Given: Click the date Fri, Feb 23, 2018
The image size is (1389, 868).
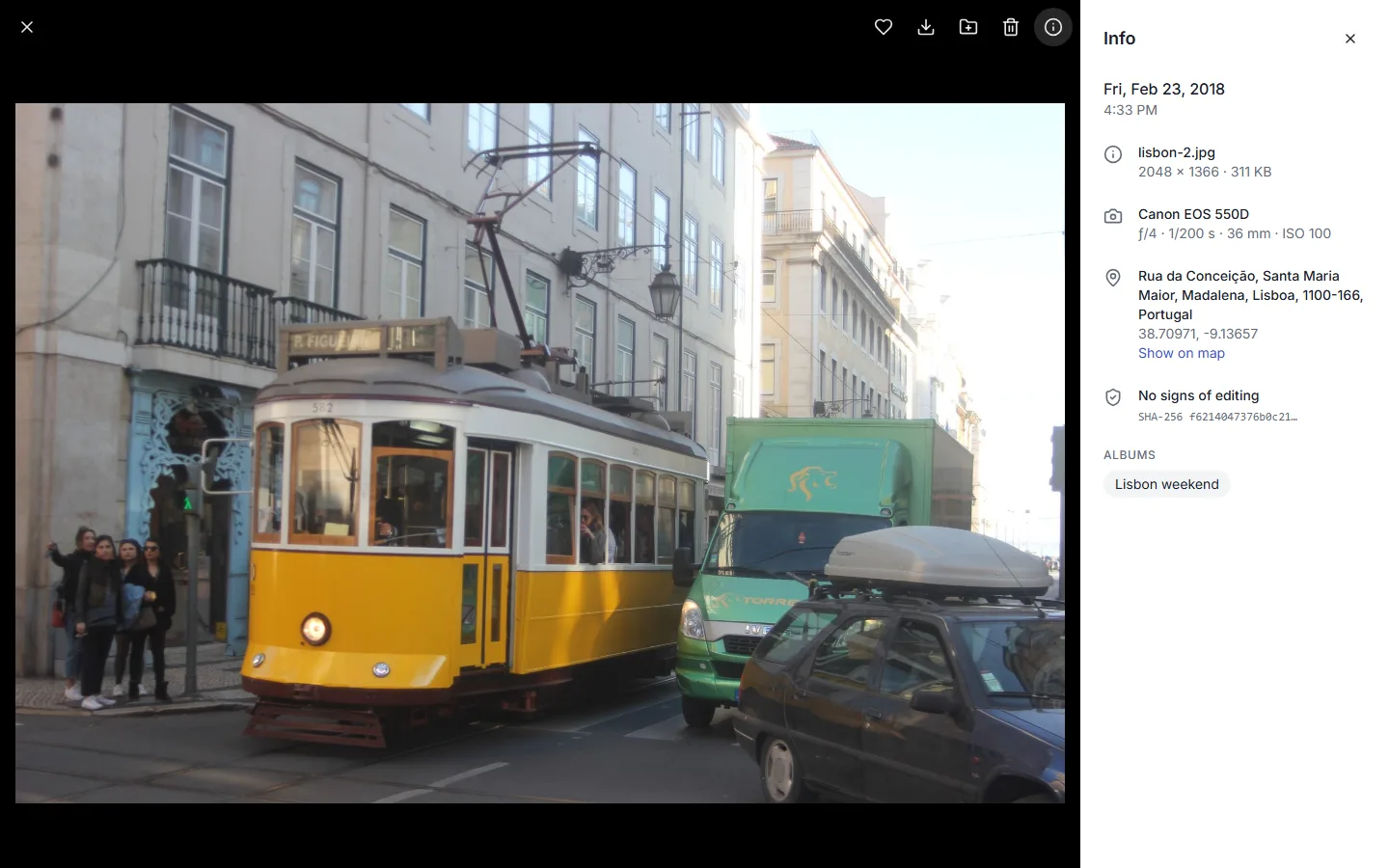Looking at the screenshot, I should (1164, 89).
